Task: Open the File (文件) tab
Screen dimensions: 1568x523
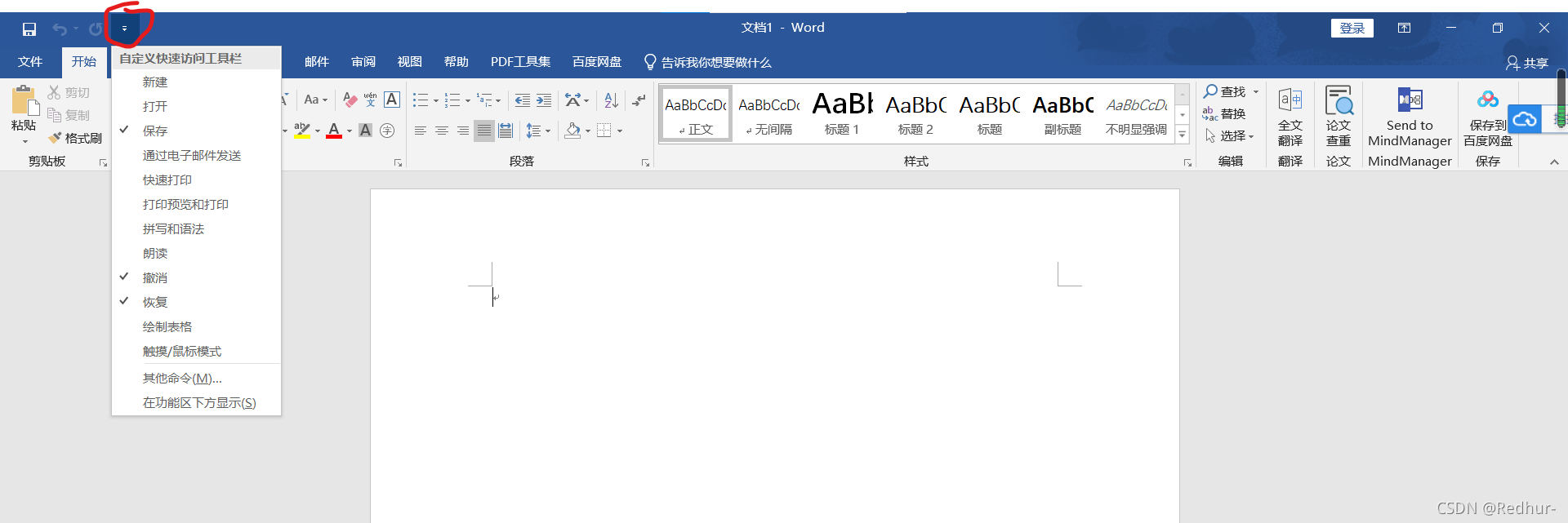Action: click(30, 62)
